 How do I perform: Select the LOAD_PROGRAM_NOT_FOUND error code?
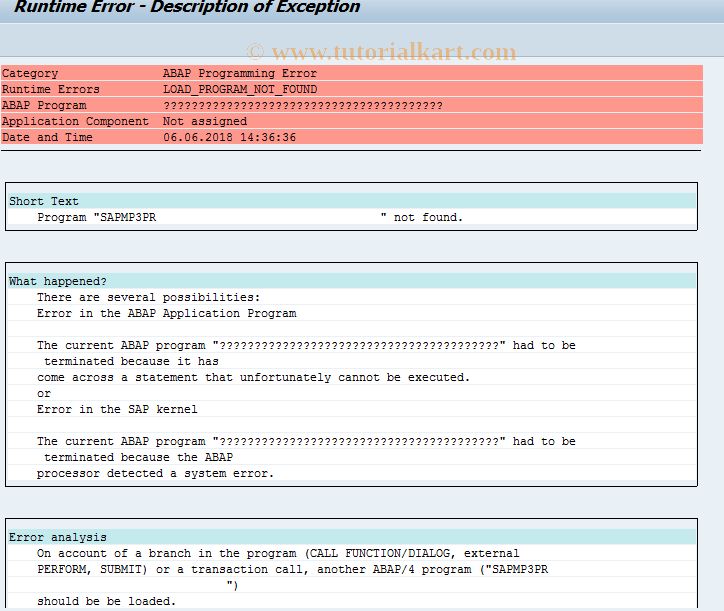[x=240, y=89]
